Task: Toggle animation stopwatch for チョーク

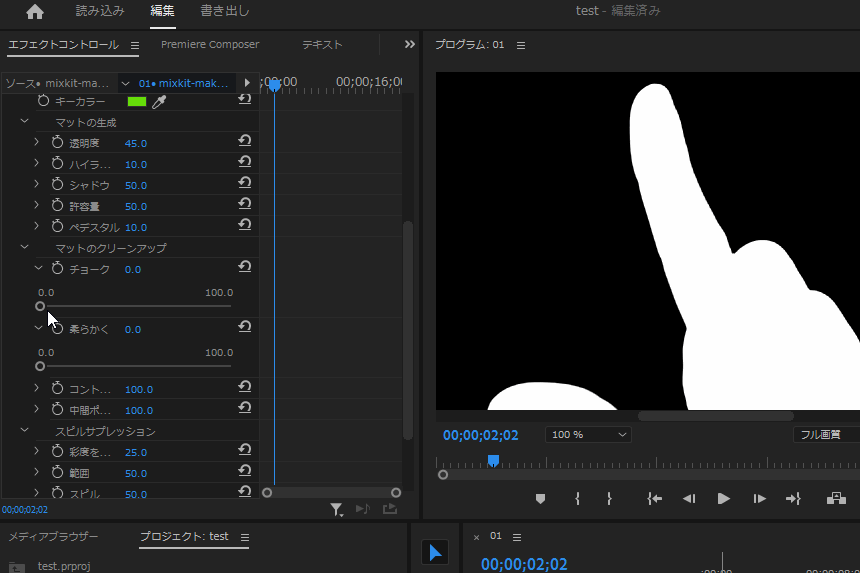Action: 57,268
